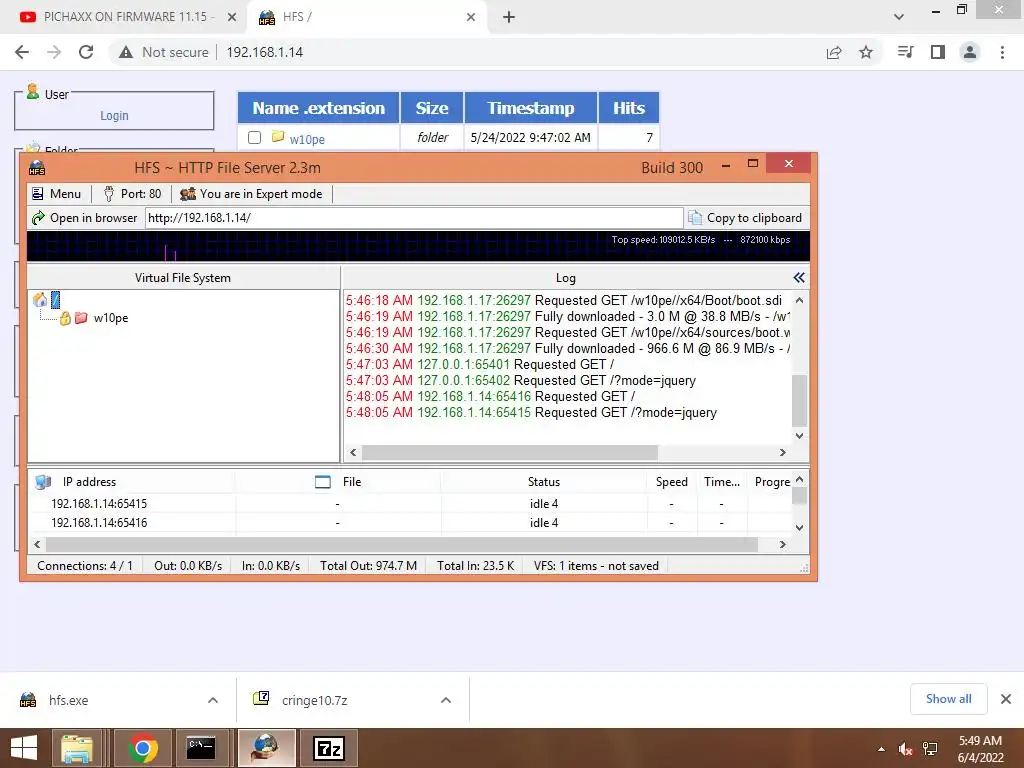Open the w10pe folder link

tap(307, 139)
